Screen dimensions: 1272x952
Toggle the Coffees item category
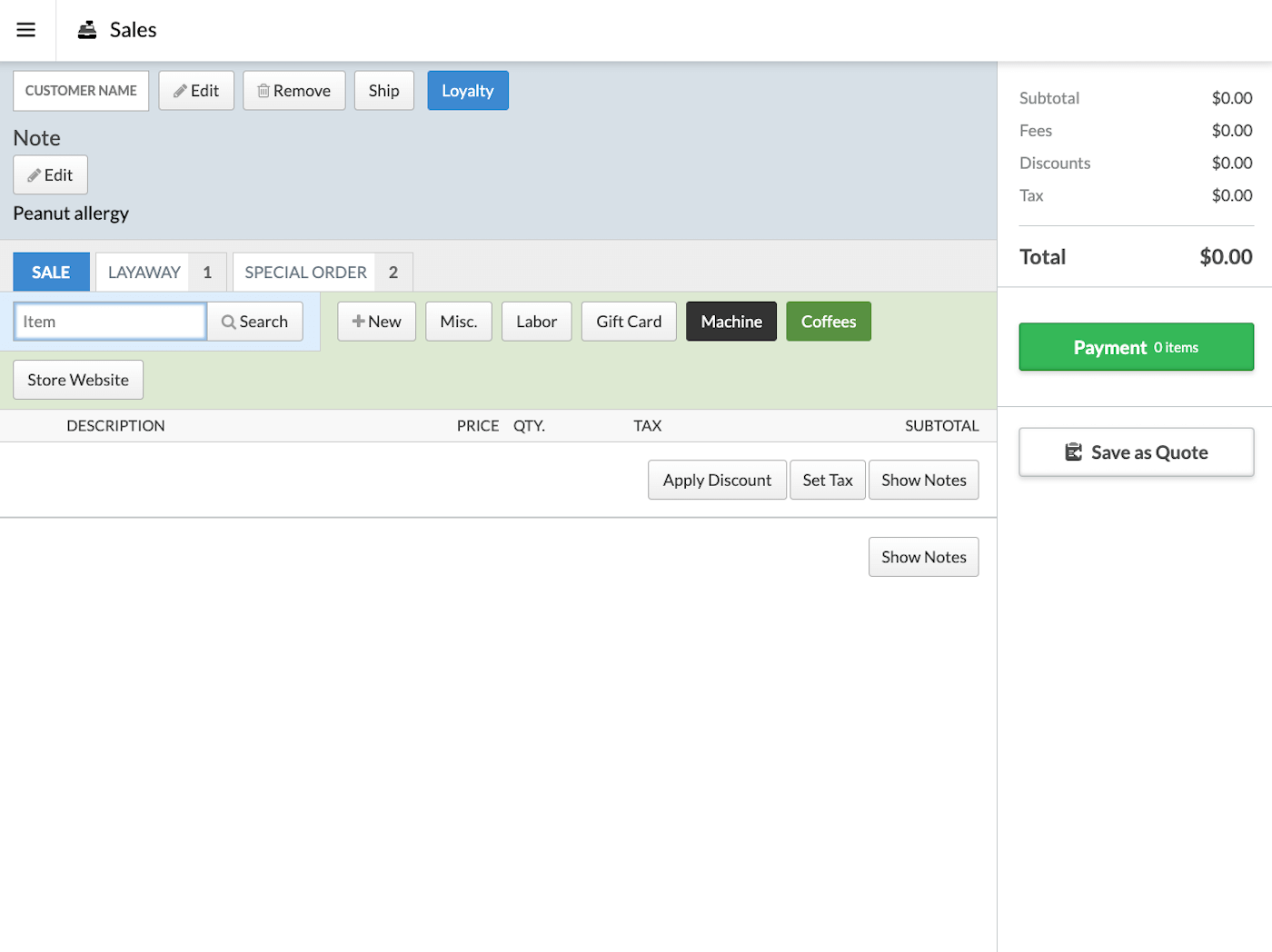[828, 321]
